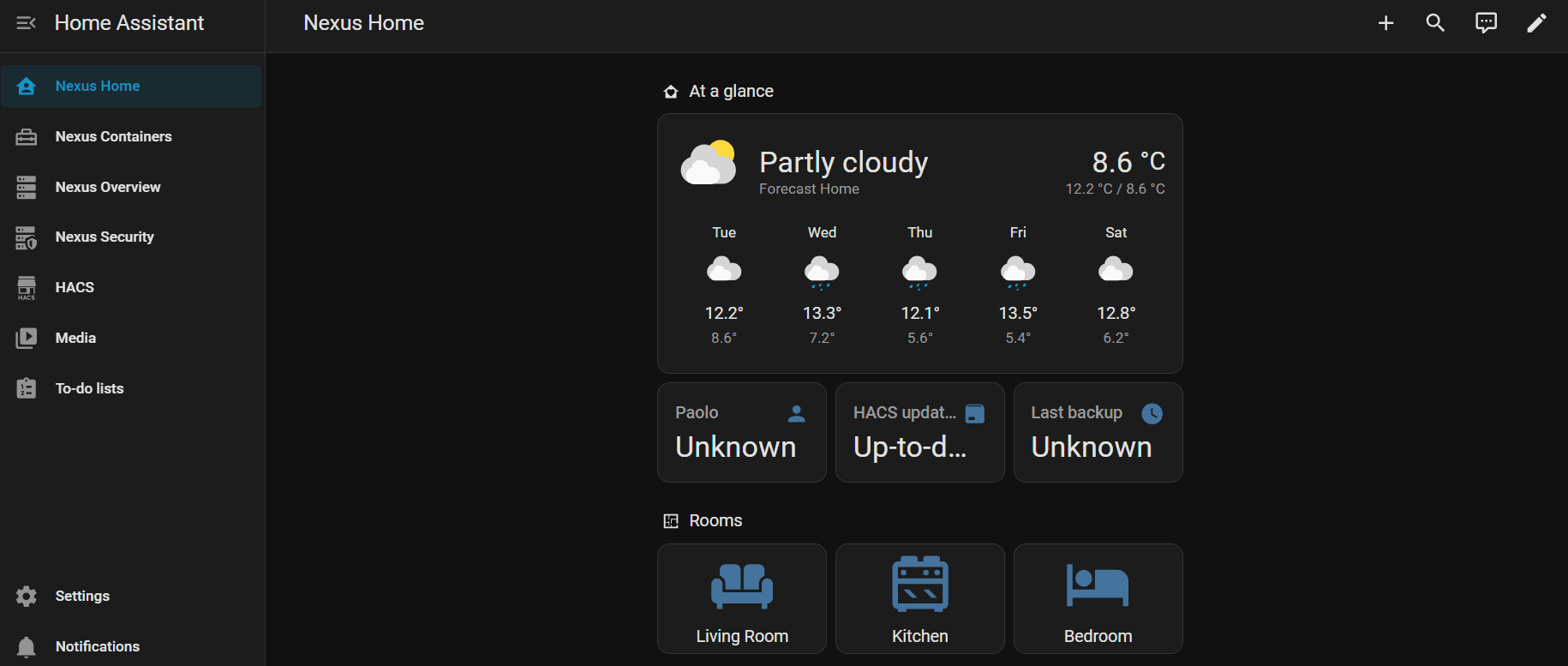This screenshot has height=666, width=1568.
Task: Click the 12.2 °C / 8.6 °C range
Action: point(1115,189)
